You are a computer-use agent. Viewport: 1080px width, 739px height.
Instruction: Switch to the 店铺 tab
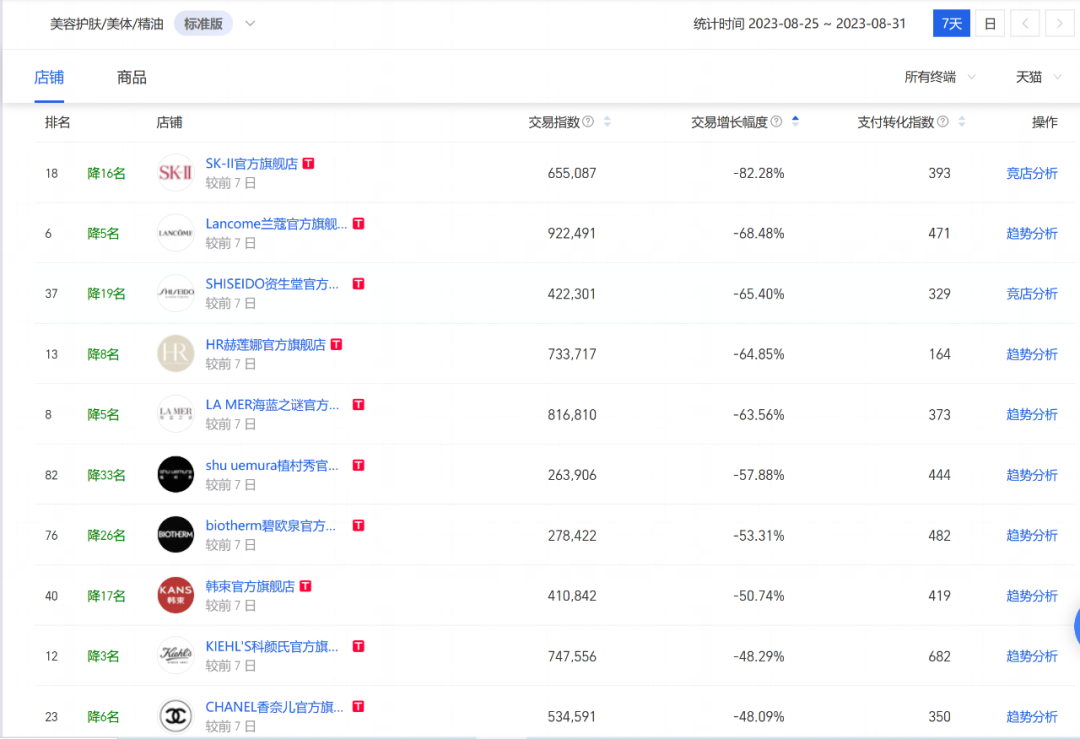coord(49,77)
